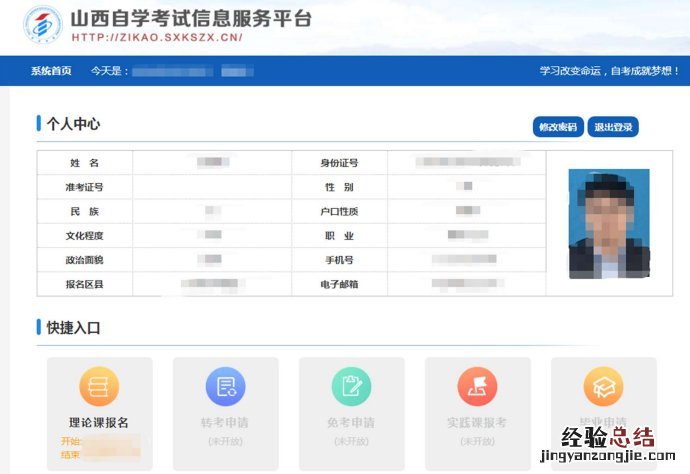
Task: Click the 修改密码 button
Action: pos(558,127)
